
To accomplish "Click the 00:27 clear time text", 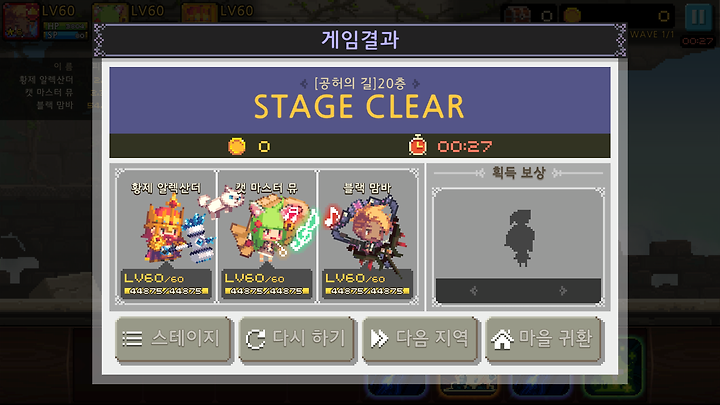I will 465,146.
